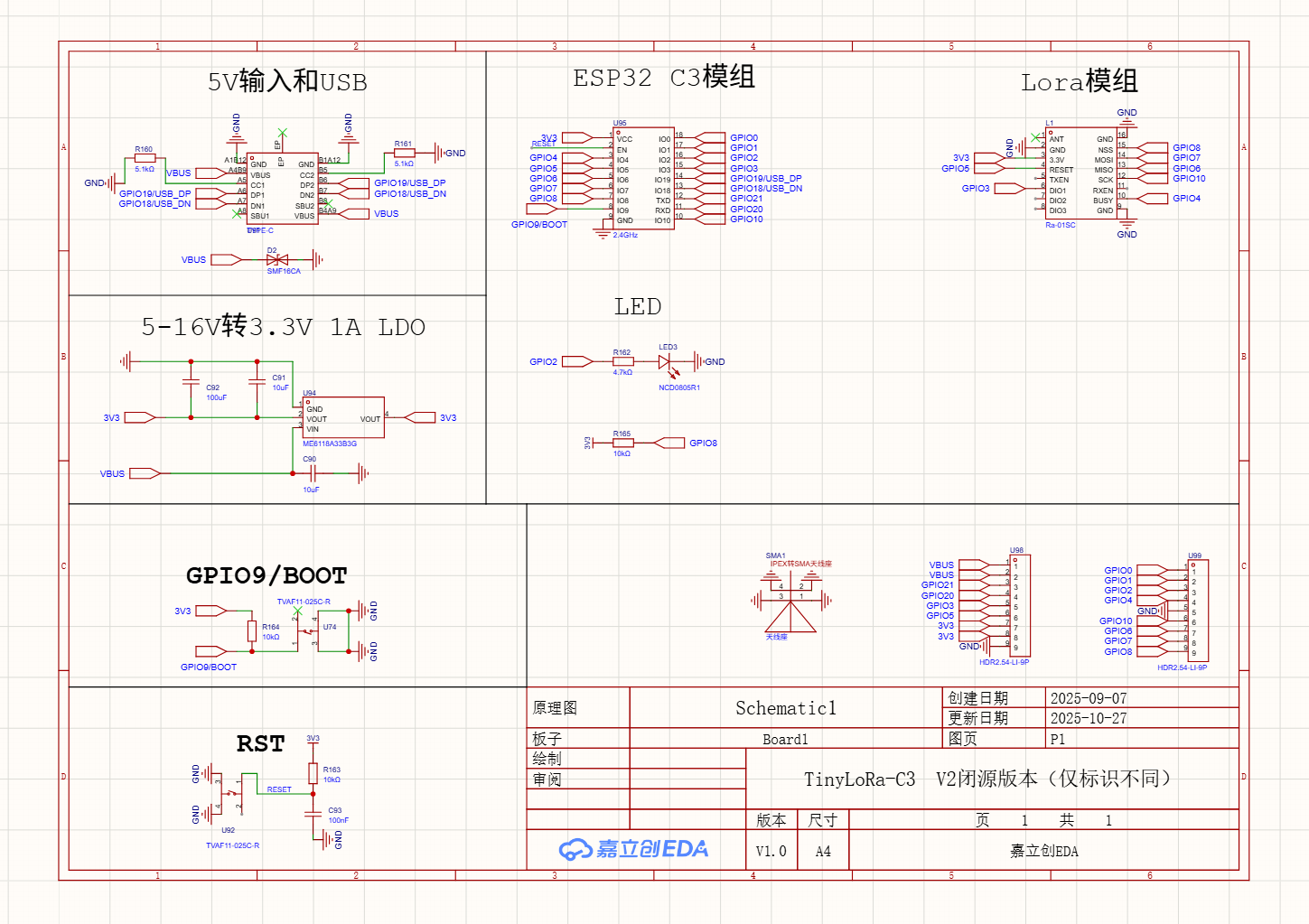Select the R164 10kΩ resistor
This screenshot has width=1309, height=924.
point(252,631)
